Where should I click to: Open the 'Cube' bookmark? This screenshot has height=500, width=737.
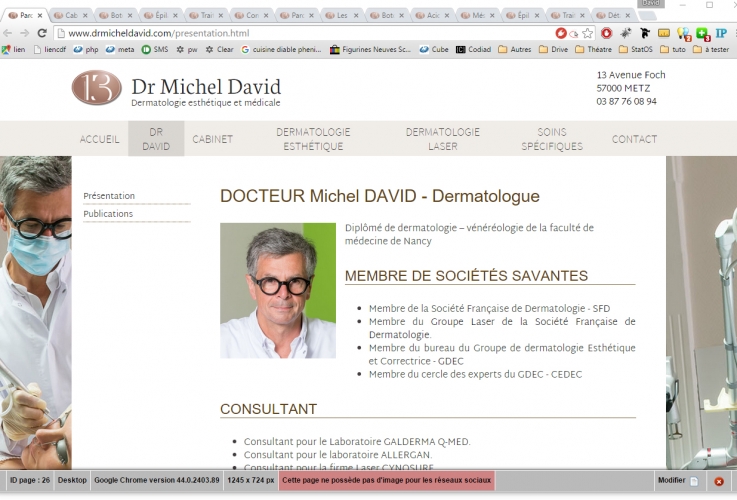(434, 49)
